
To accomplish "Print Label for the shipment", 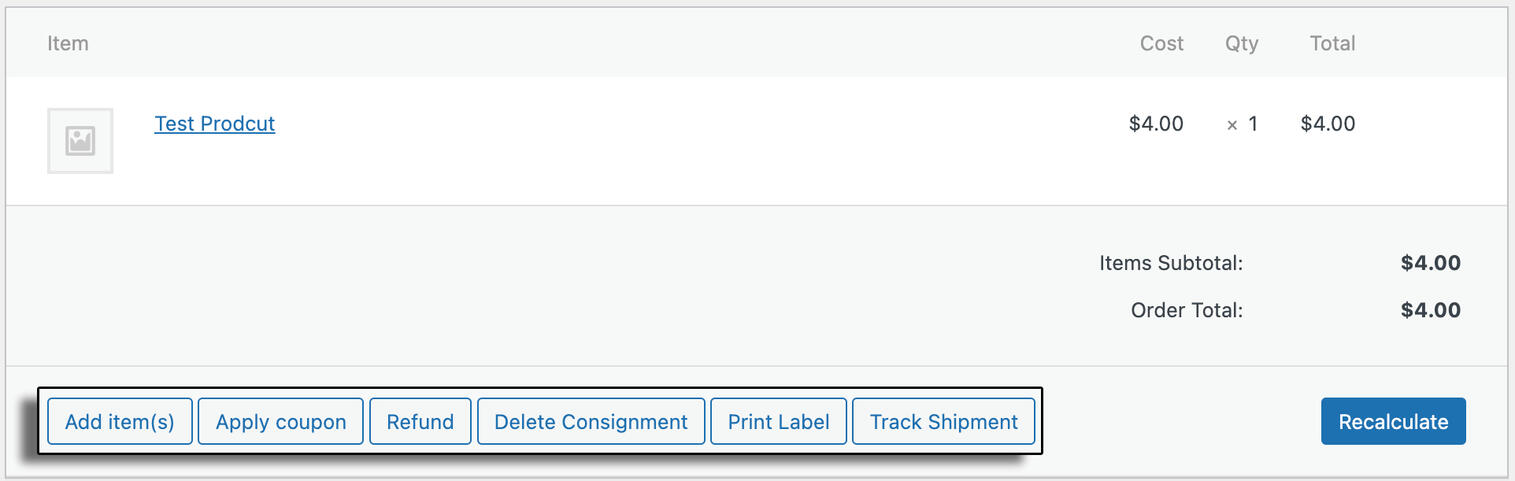I will (x=778, y=422).
